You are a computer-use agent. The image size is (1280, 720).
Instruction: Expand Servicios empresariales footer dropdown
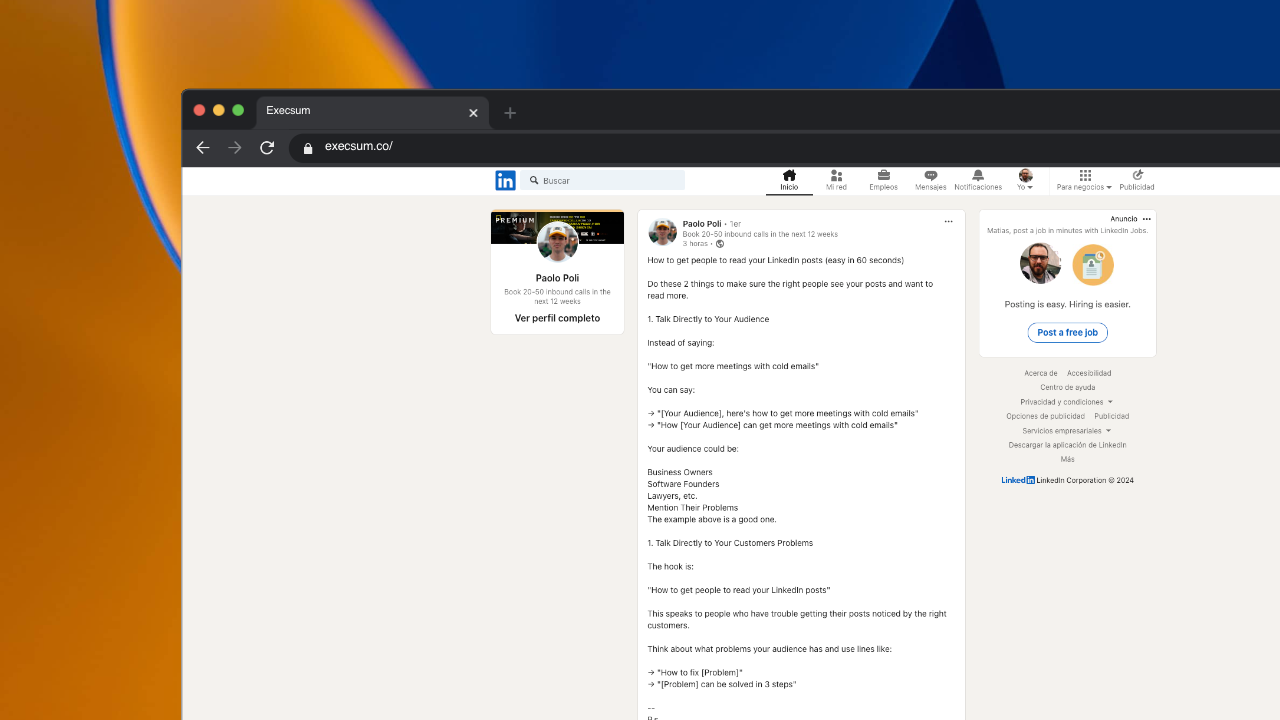[1067, 431]
